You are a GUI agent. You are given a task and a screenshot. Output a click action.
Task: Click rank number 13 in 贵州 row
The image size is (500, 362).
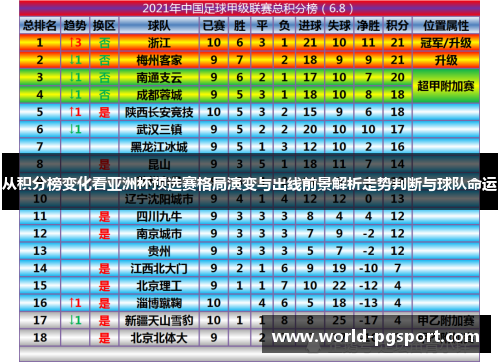pyautogui.click(x=40, y=251)
